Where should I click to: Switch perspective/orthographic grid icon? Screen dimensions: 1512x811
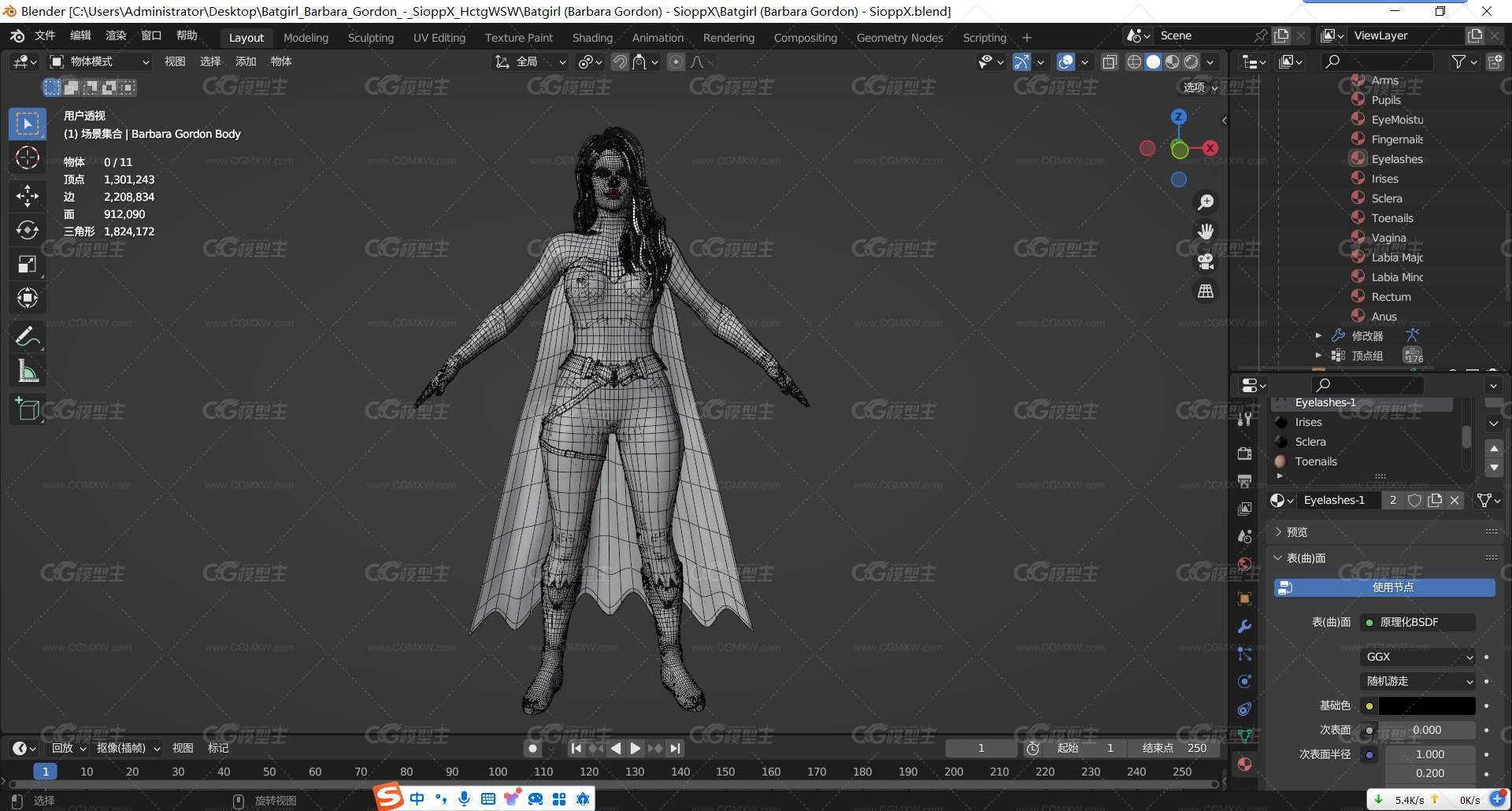(x=1206, y=291)
